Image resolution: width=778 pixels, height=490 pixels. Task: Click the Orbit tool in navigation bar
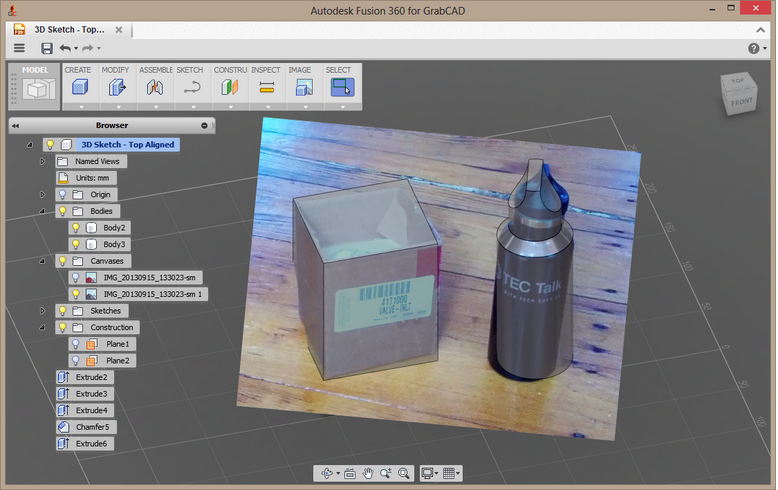[327, 473]
